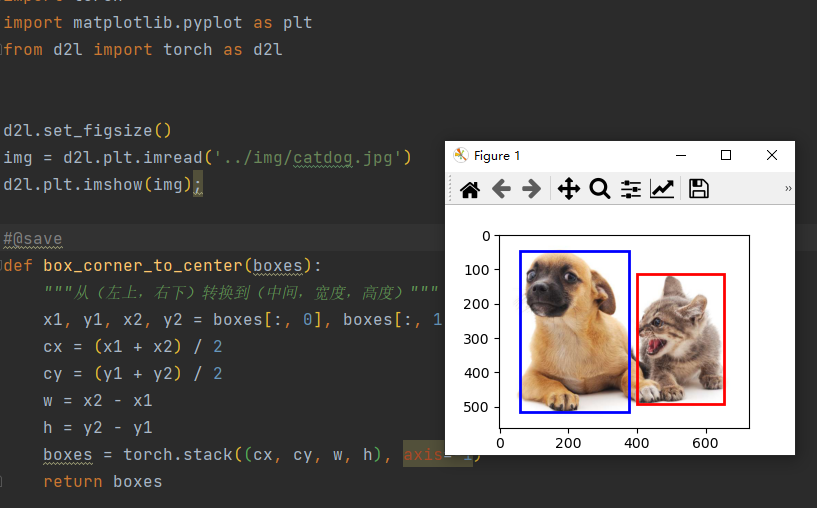Select the Pan axes tool
This screenshot has width=817, height=508.
(569, 189)
